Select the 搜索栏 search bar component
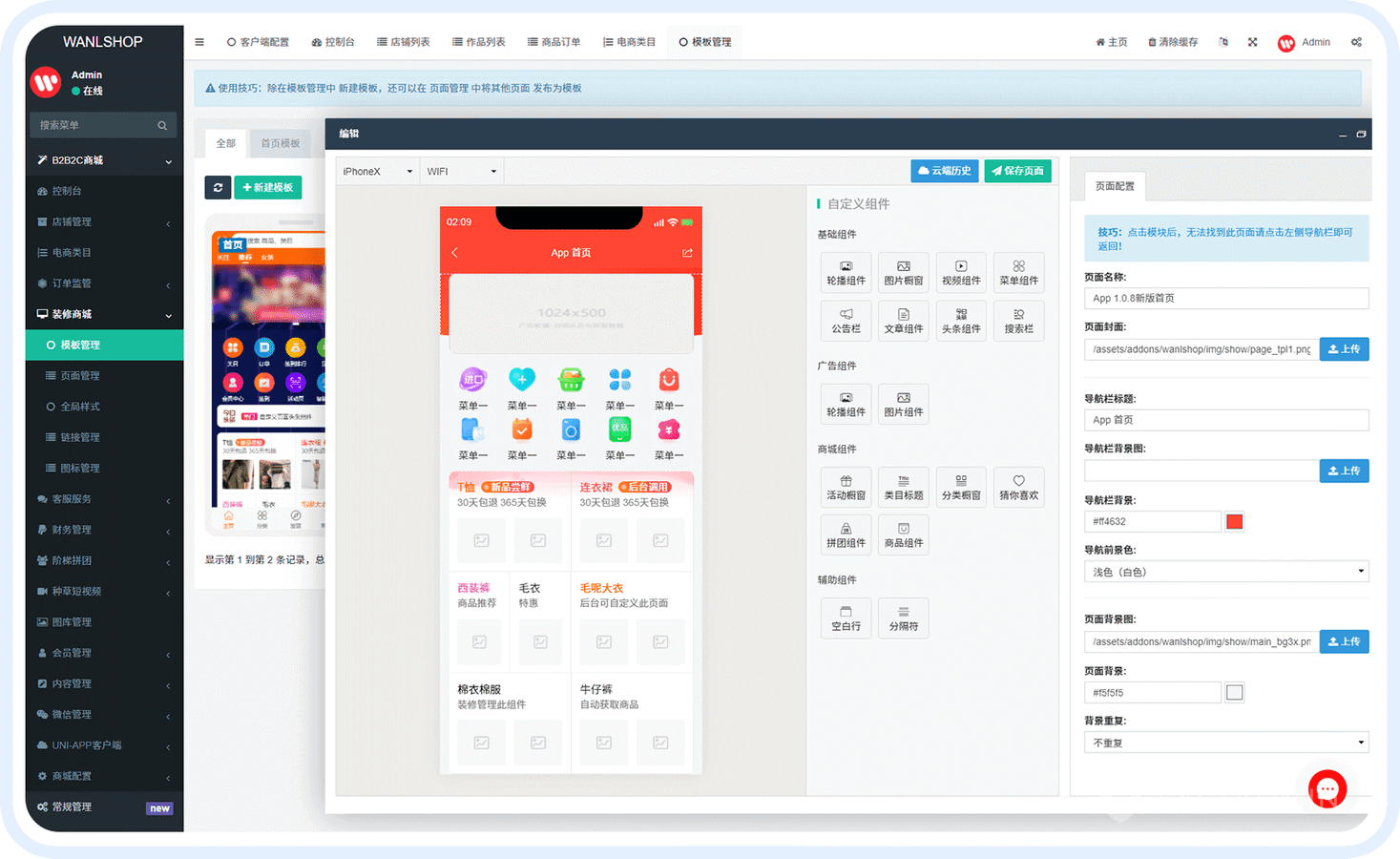The width and height of the screenshot is (1400, 859). (1018, 321)
